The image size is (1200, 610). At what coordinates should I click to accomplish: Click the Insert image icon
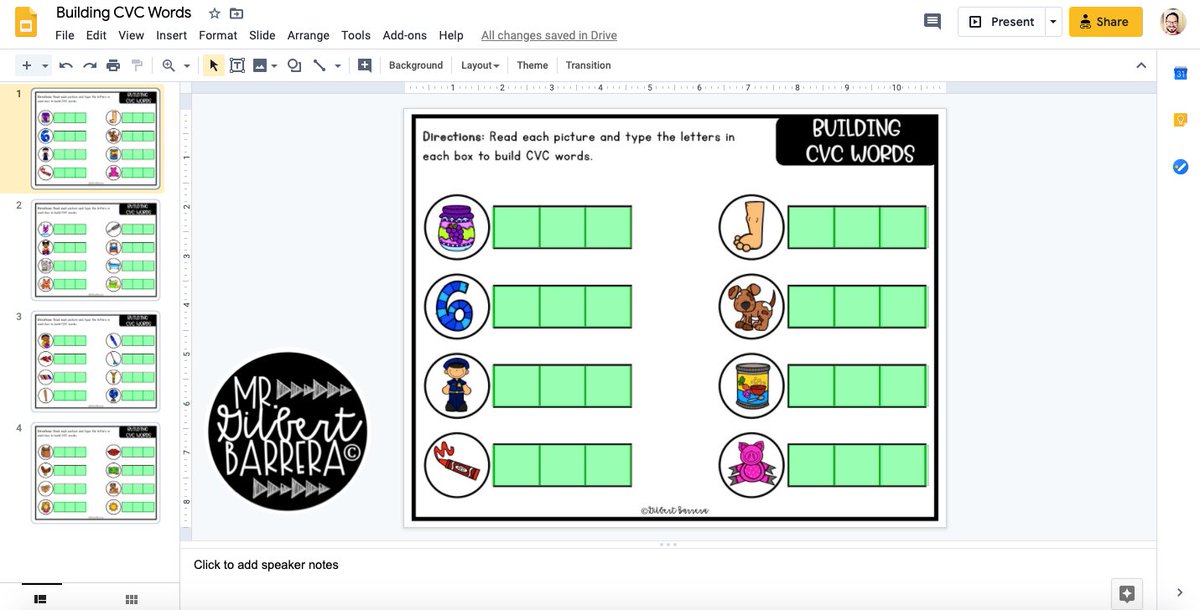coord(260,65)
